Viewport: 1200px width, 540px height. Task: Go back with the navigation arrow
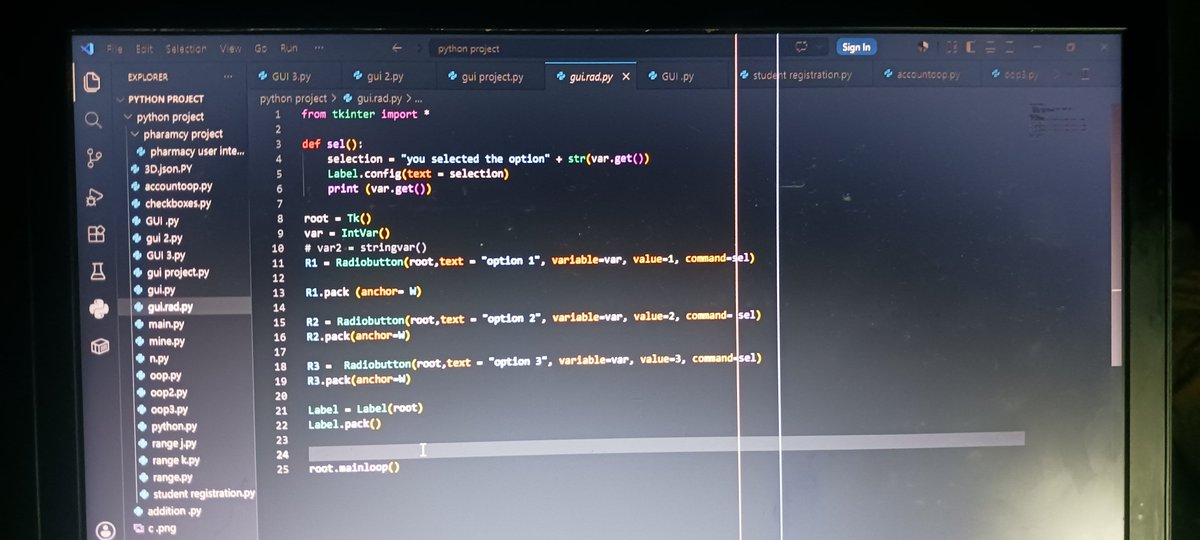pyautogui.click(x=397, y=47)
